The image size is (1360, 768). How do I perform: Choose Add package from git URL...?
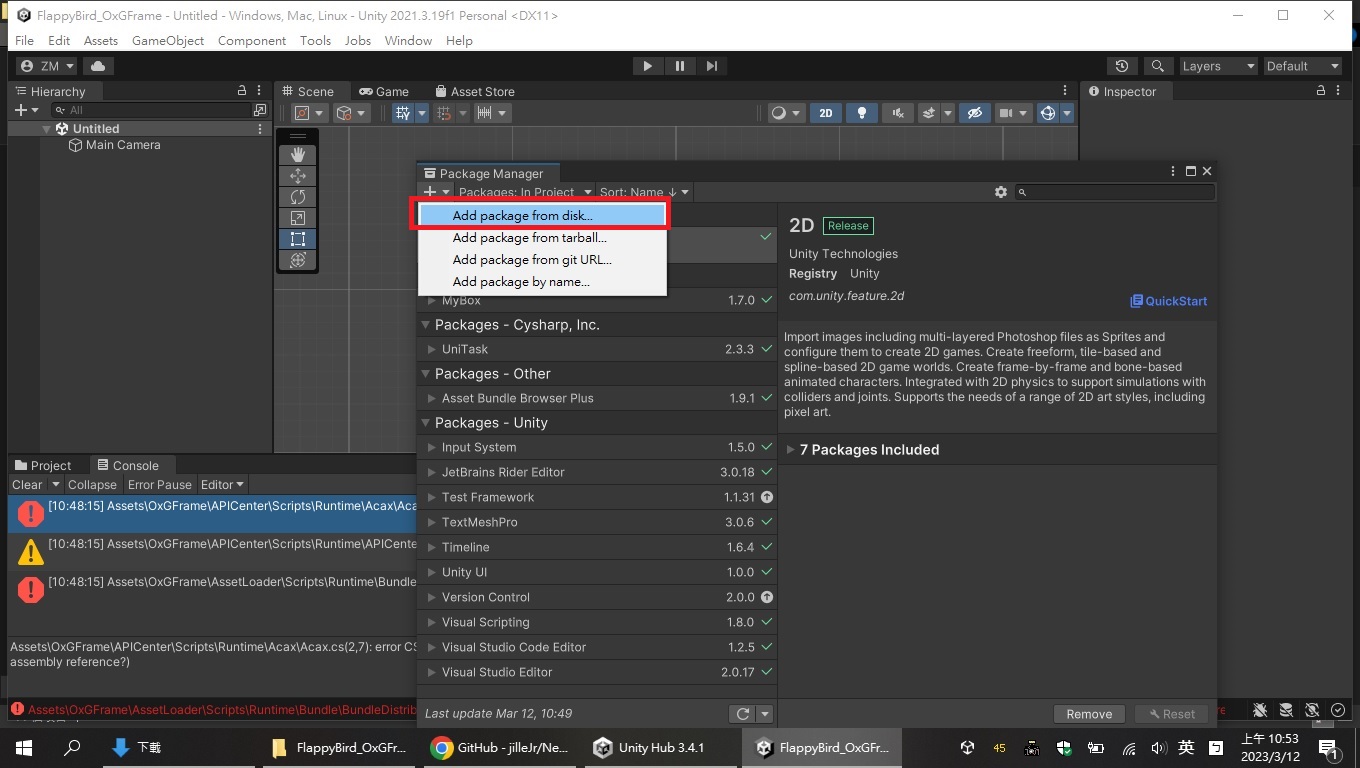coord(542,260)
